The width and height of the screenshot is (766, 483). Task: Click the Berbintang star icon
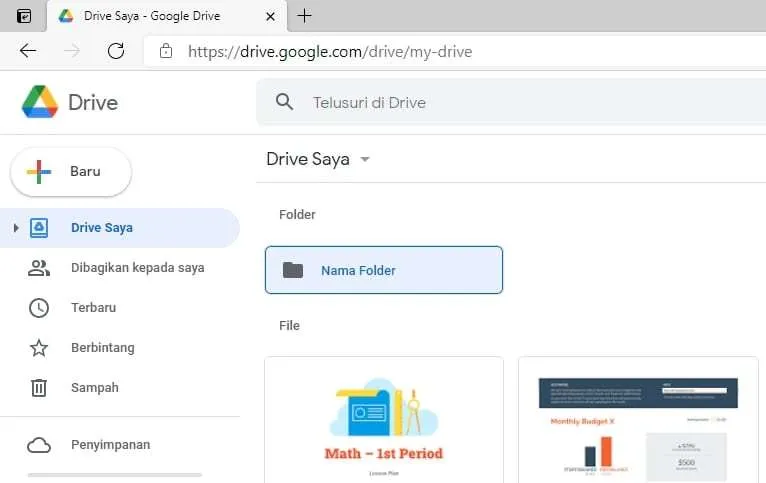[x=39, y=348]
